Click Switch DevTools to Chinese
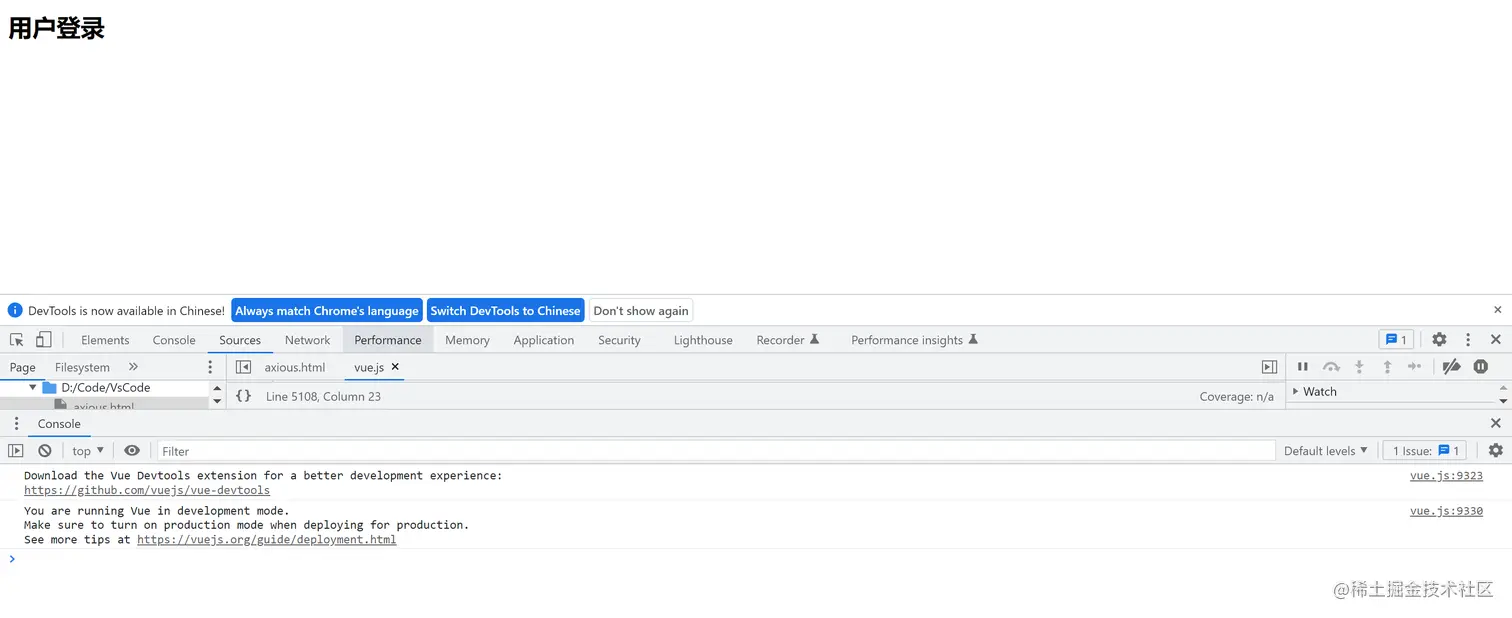This screenshot has width=1512, height=618. (505, 310)
